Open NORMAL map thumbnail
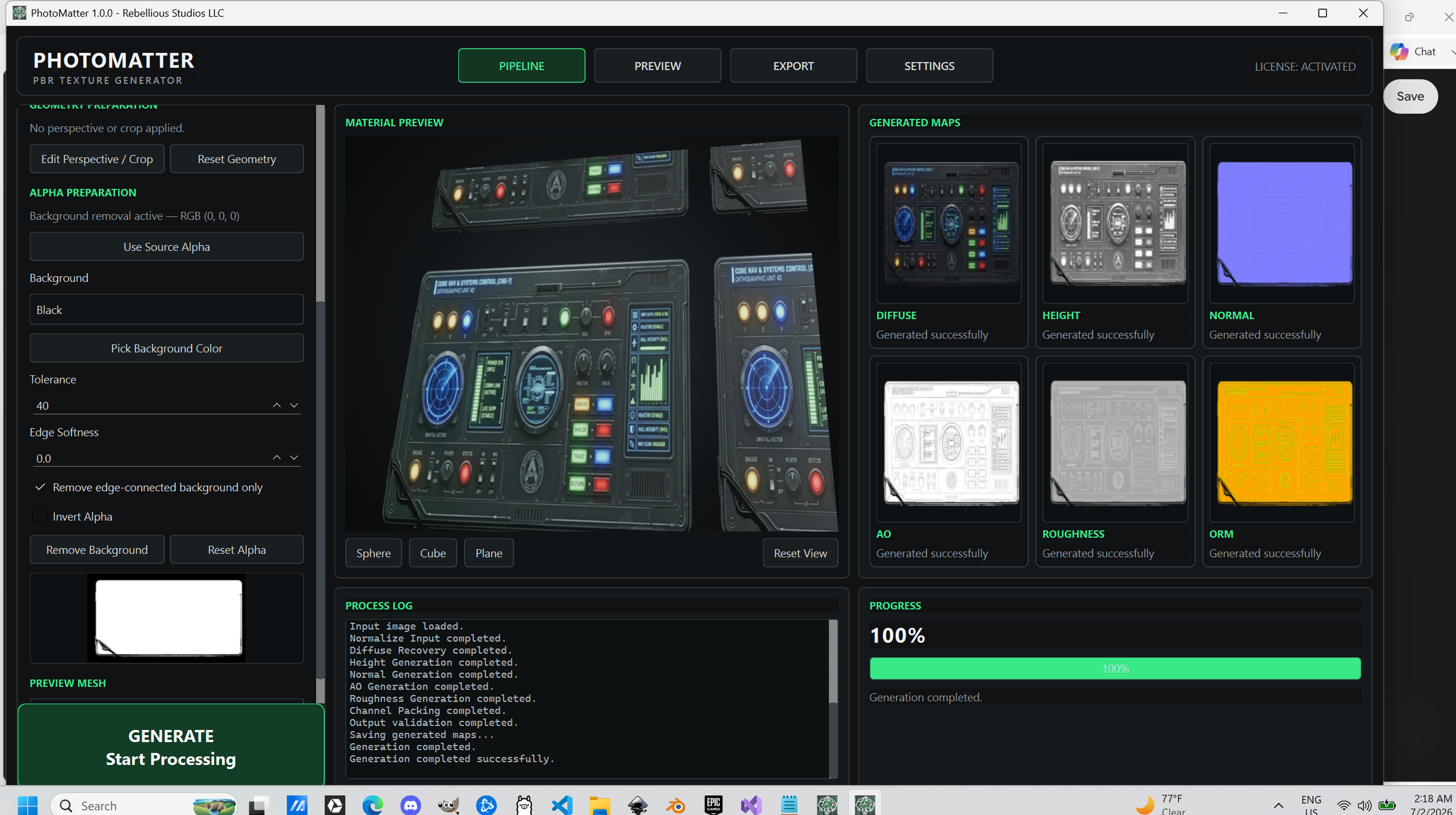The height and width of the screenshot is (815, 1456). pos(1282,223)
